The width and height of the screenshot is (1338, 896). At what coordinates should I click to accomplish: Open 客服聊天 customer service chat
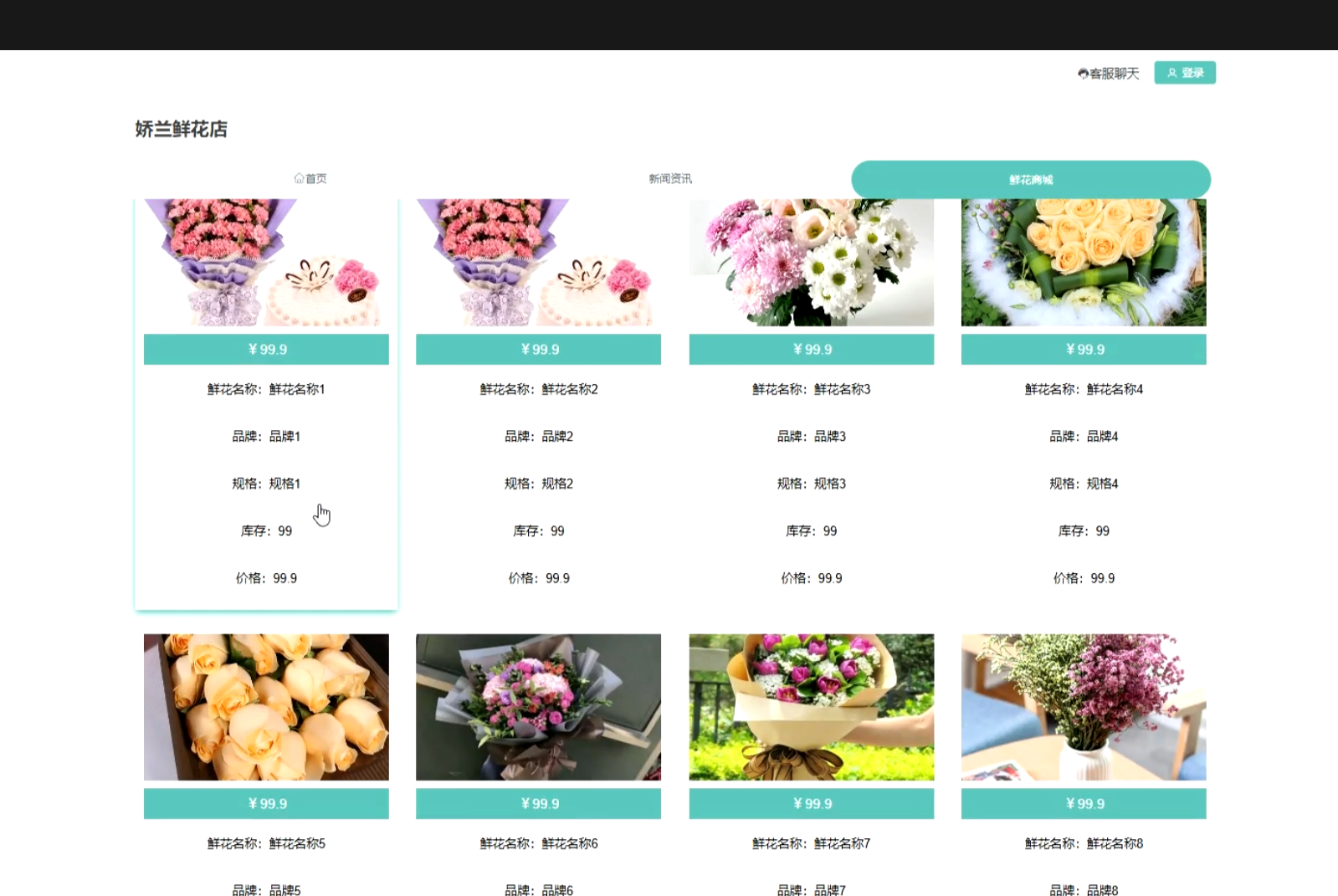[x=1114, y=74]
